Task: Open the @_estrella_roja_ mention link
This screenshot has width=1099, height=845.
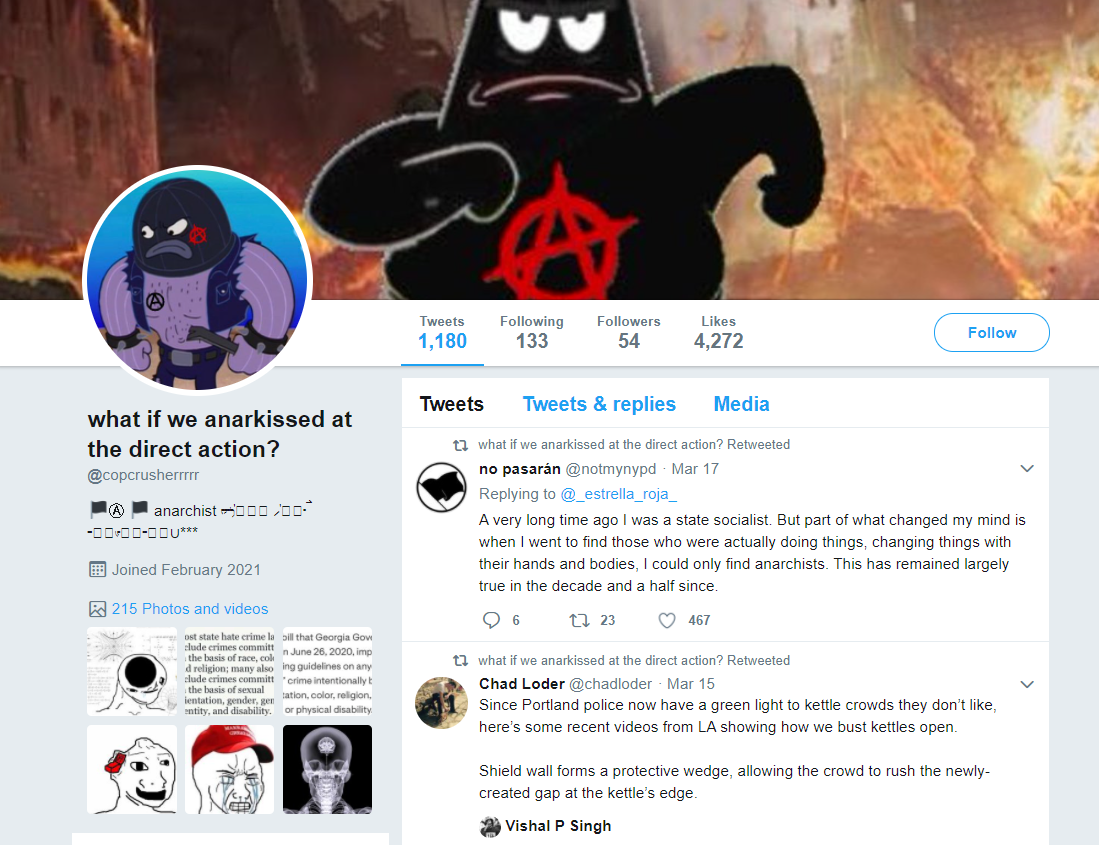Action: click(619, 494)
